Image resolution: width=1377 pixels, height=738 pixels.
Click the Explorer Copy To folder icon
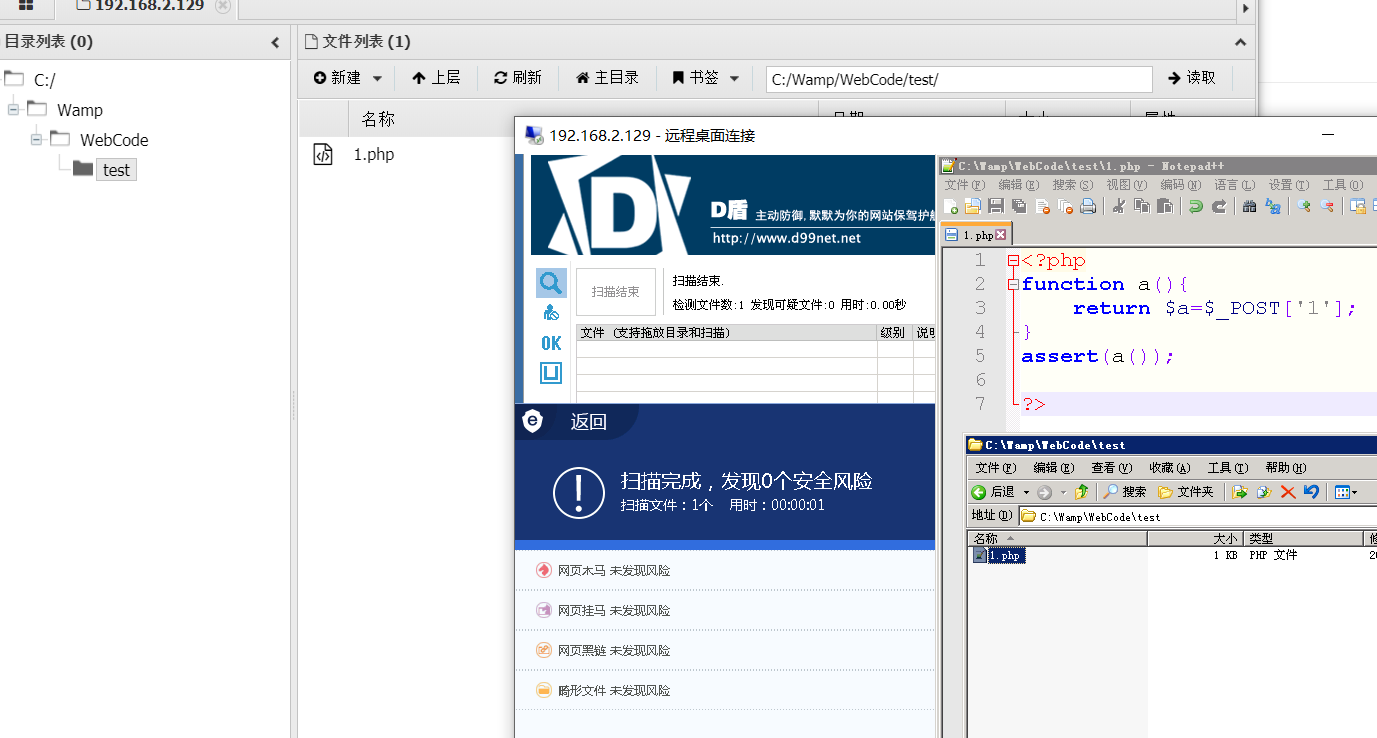click(1264, 492)
